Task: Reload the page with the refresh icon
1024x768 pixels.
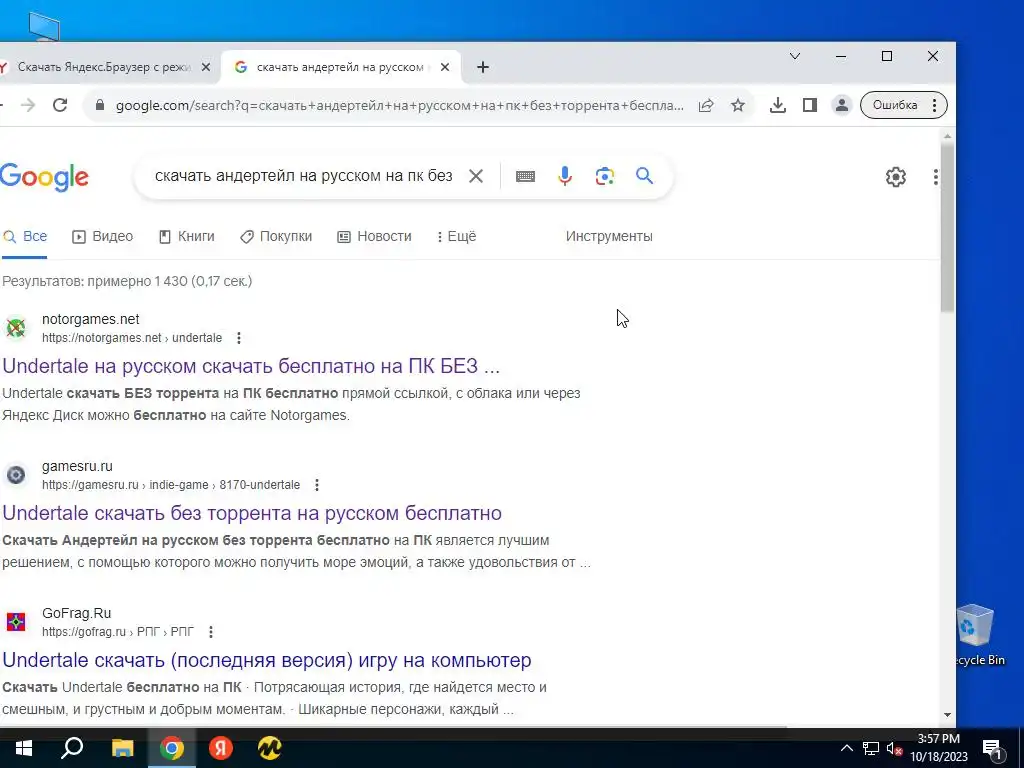Action: [x=60, y=105]
